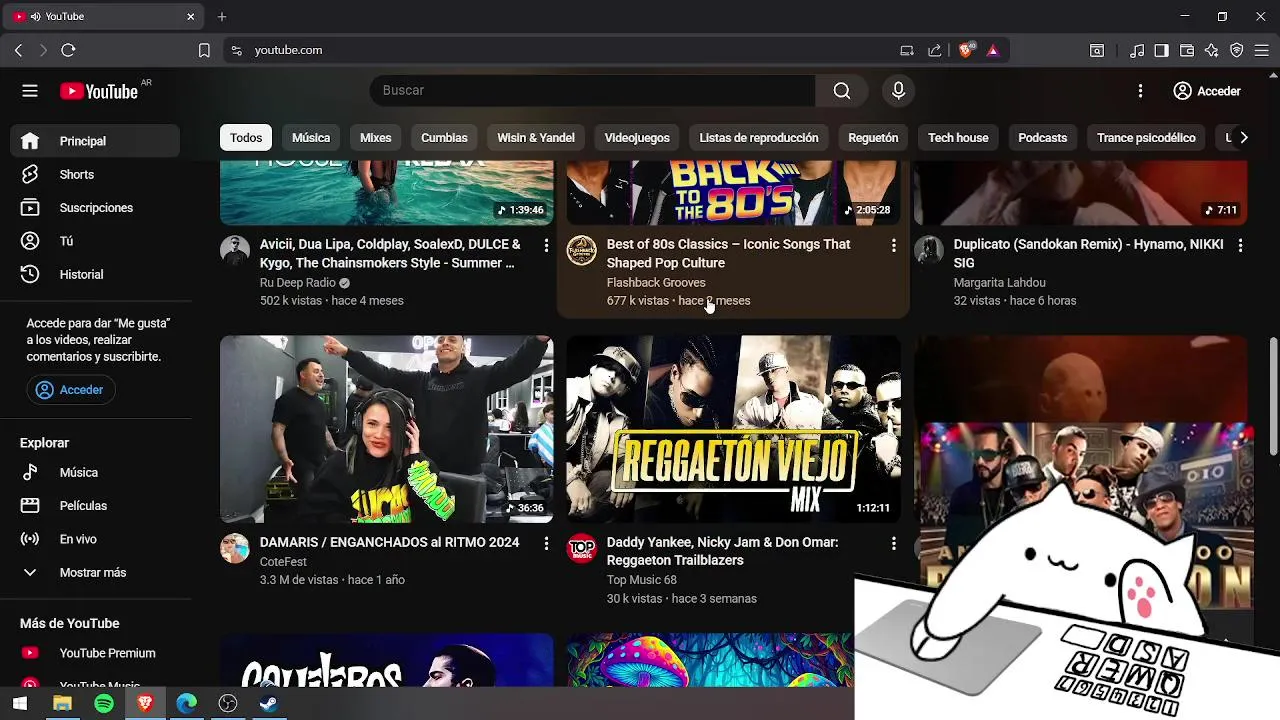Click Flashback Grooves channel name

click(x=656, y=283)
